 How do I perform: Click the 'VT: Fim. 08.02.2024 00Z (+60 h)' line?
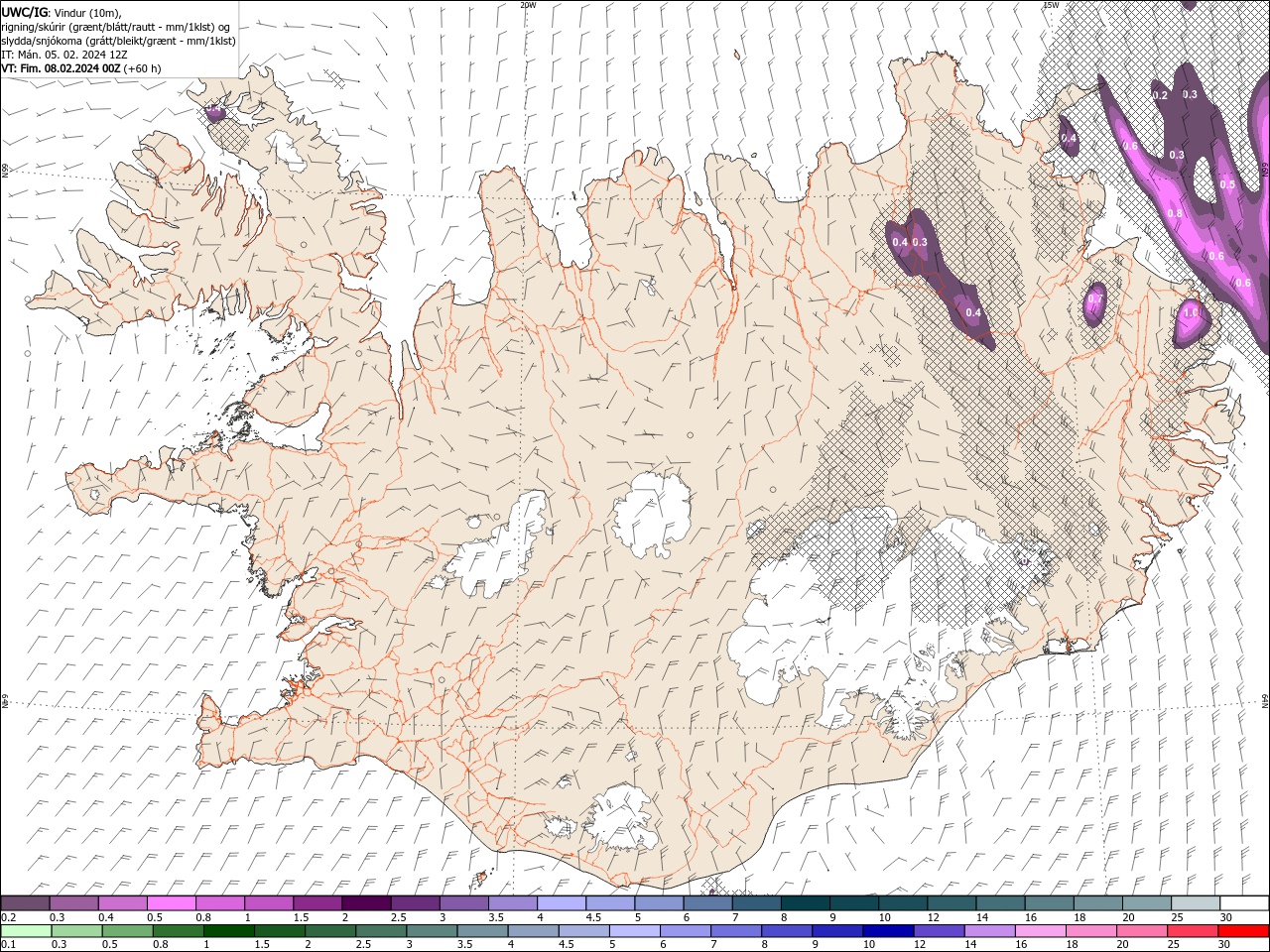tap(81, 68)
